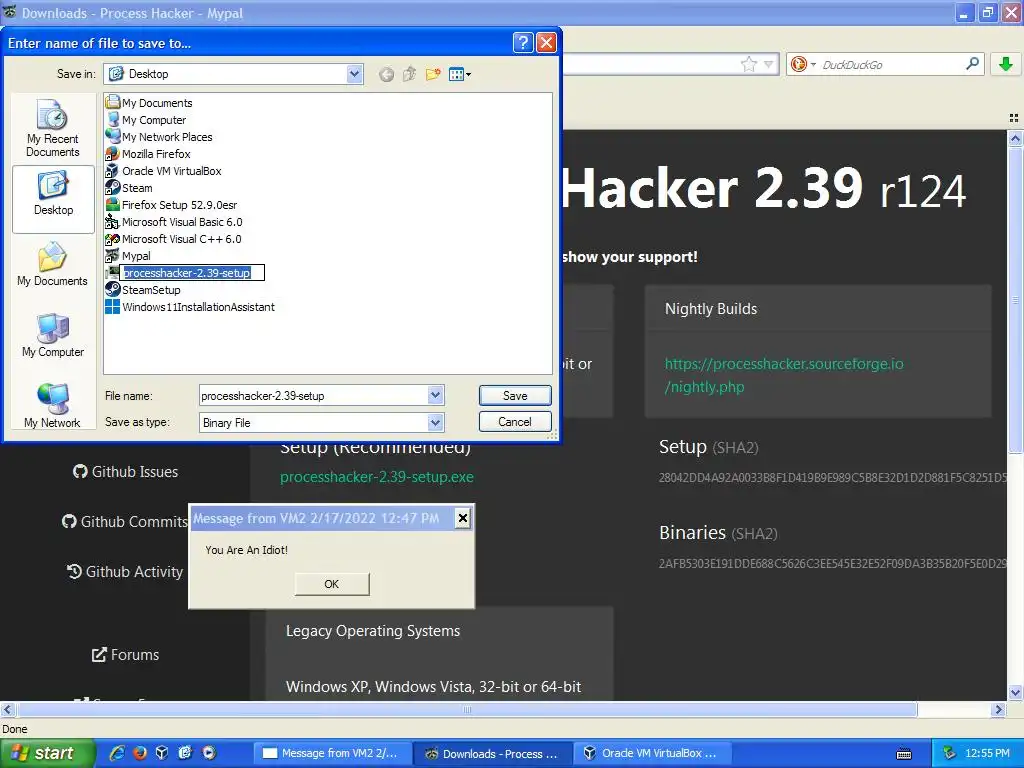Image resolution: width=1024 pixels, height=768 pixels.
Task: Expand the Save as type dropdown
Action: point(436,423)
